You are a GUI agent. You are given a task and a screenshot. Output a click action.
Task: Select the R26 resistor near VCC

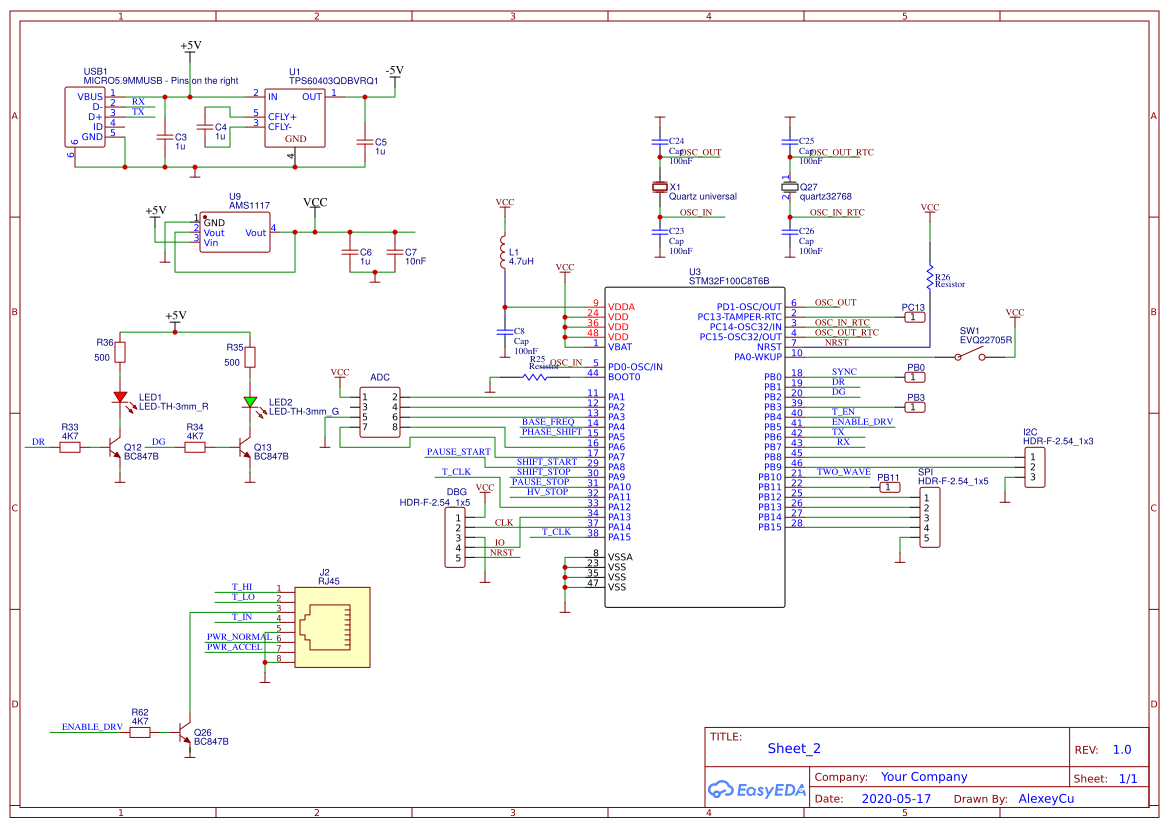pos(932,278)
